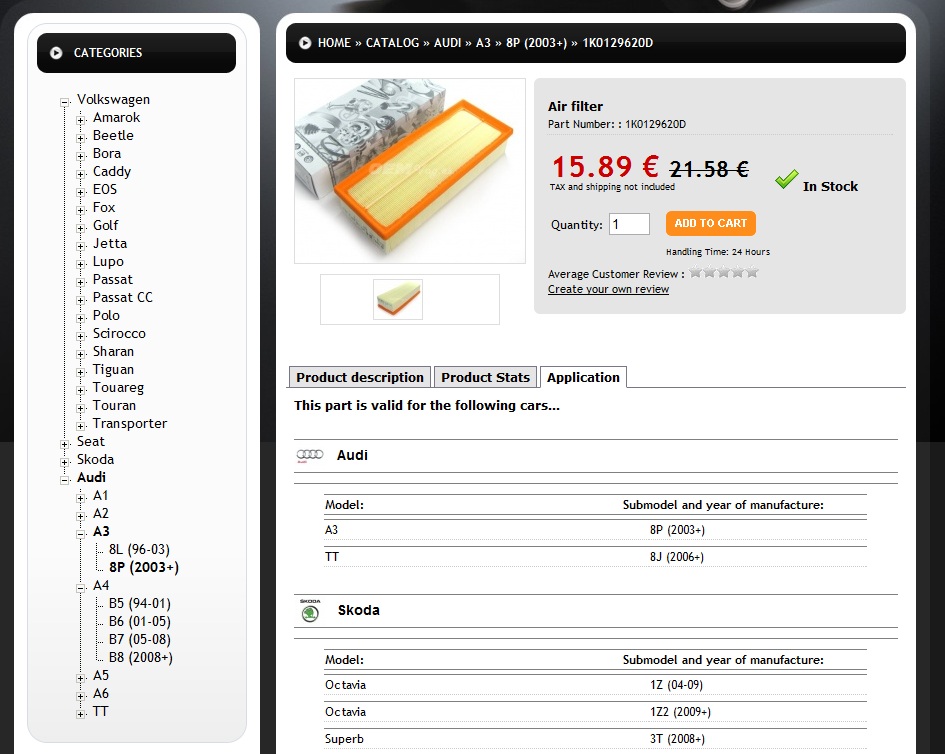This screenshot has width=945, height=754.
Task: Open the Touareg category
Action: [x=118, y=388]
